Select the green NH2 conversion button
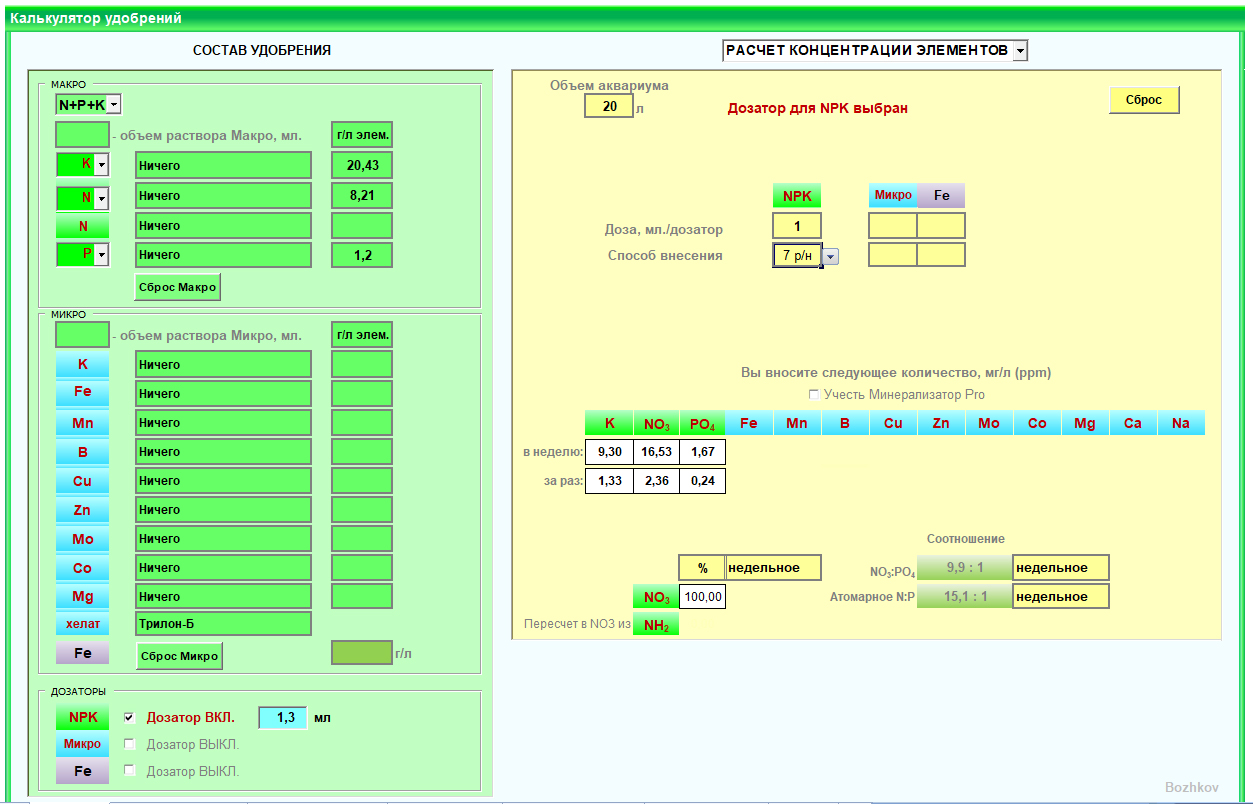 [656, 625]
